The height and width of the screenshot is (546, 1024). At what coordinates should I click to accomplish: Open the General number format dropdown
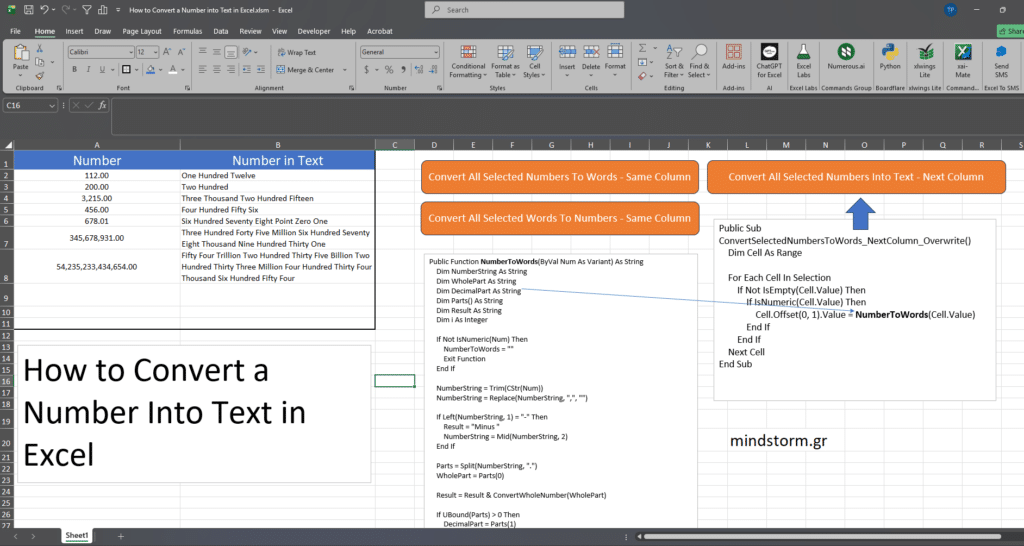436,52
